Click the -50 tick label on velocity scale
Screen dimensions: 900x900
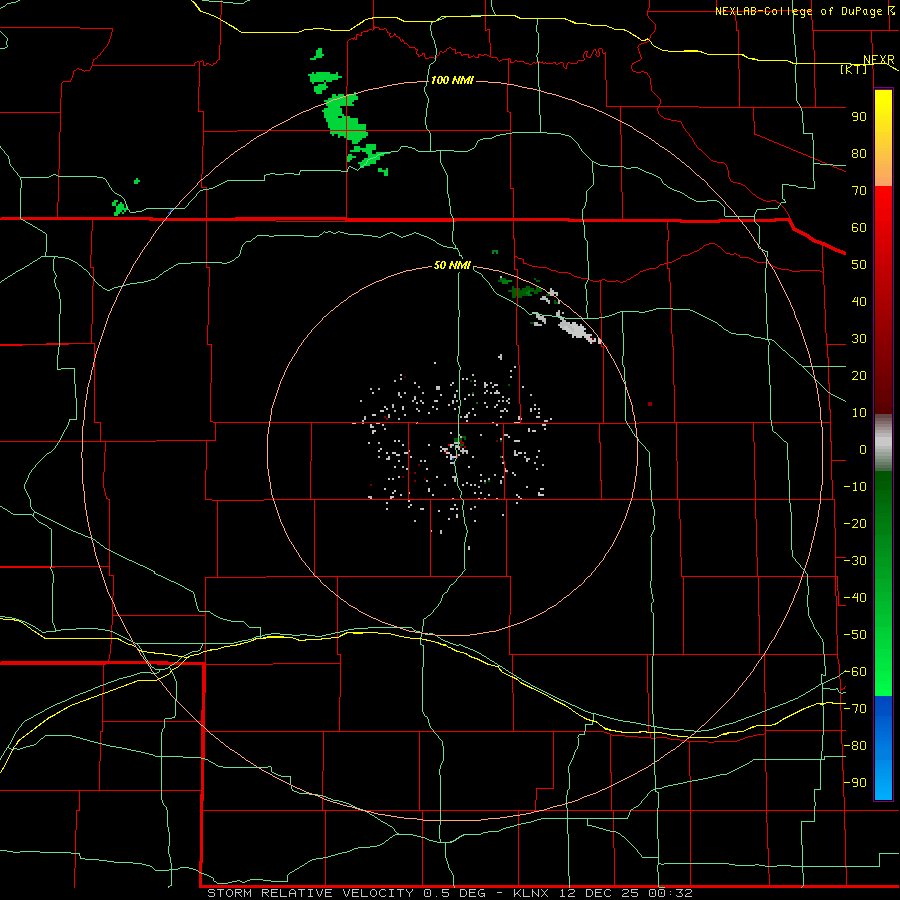tap(855, 635)
